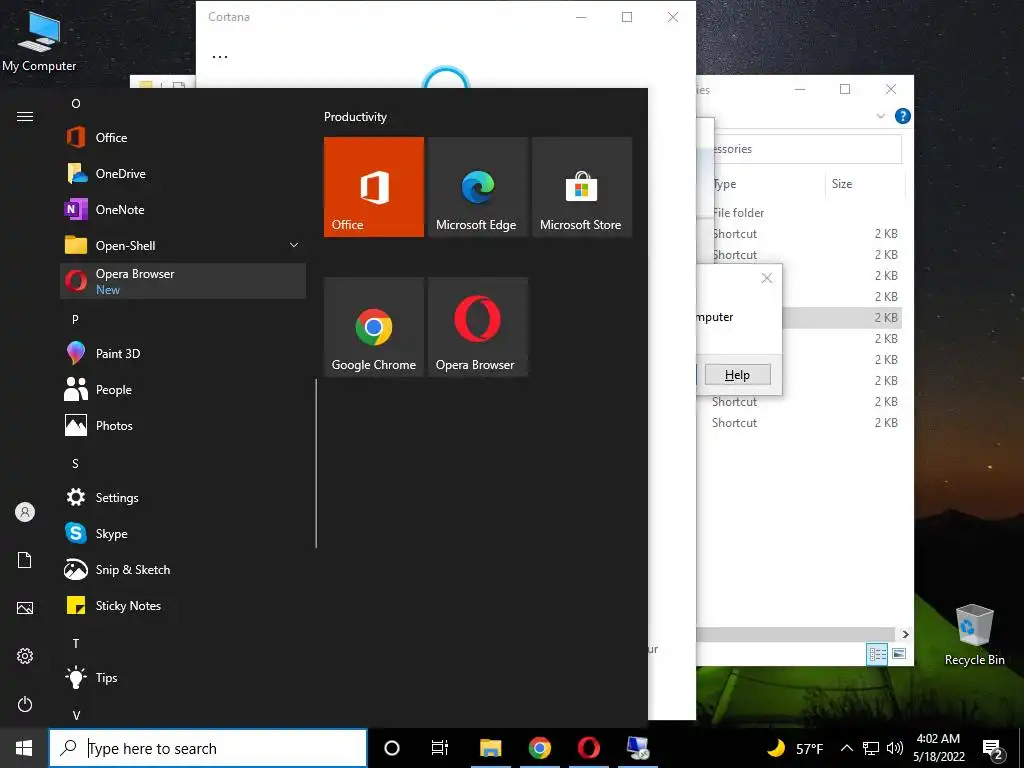This screenshot has height=768, width=1024.
Task: Switch Explorer to large icons view
Action: tap(899, 654)
